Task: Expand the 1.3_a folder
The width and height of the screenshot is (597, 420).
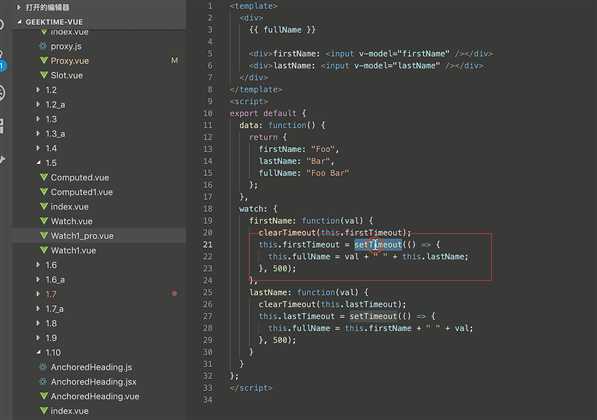Action: pos(38,133)
